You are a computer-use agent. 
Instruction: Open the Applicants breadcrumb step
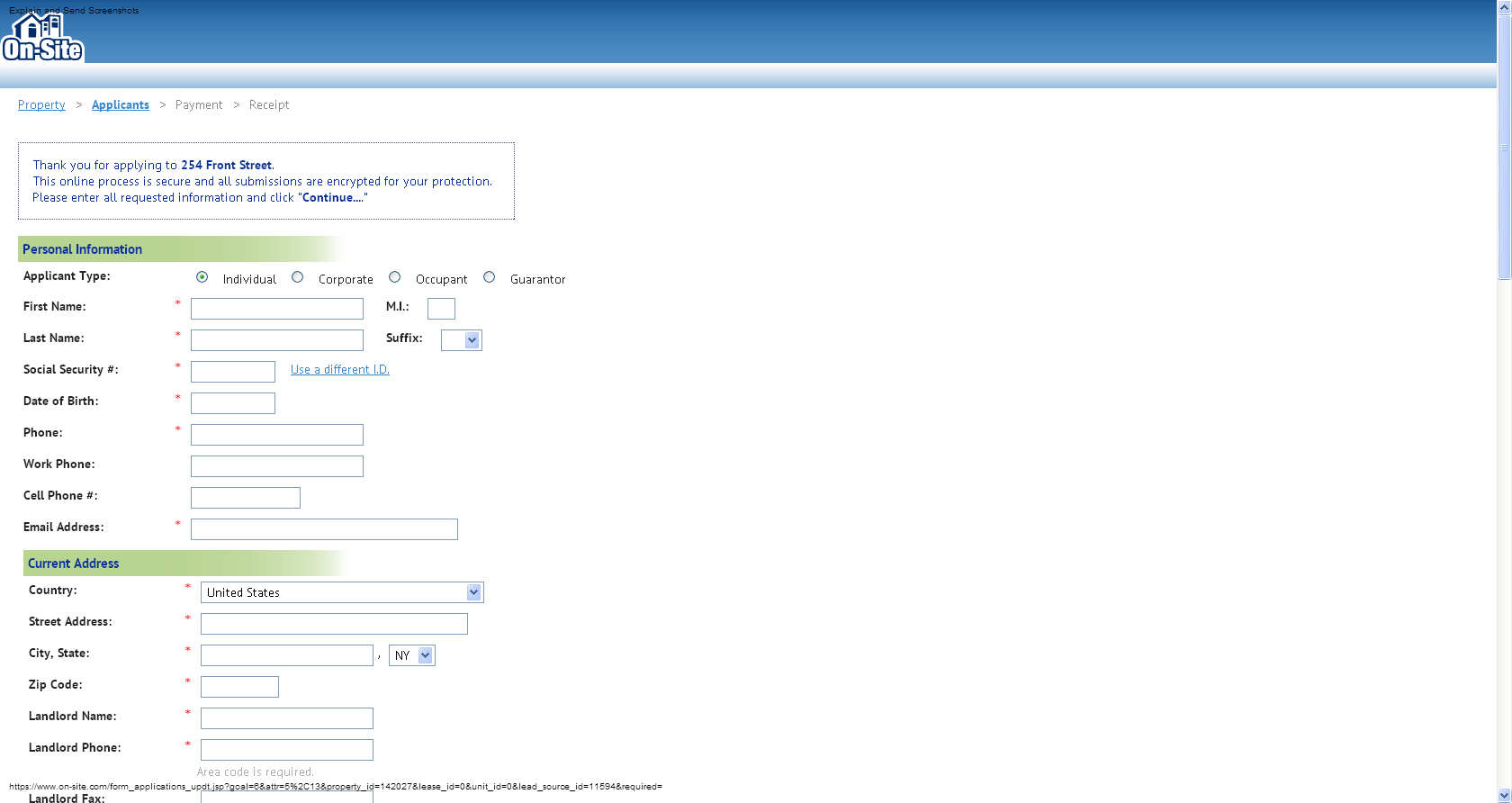coord(121,104)
